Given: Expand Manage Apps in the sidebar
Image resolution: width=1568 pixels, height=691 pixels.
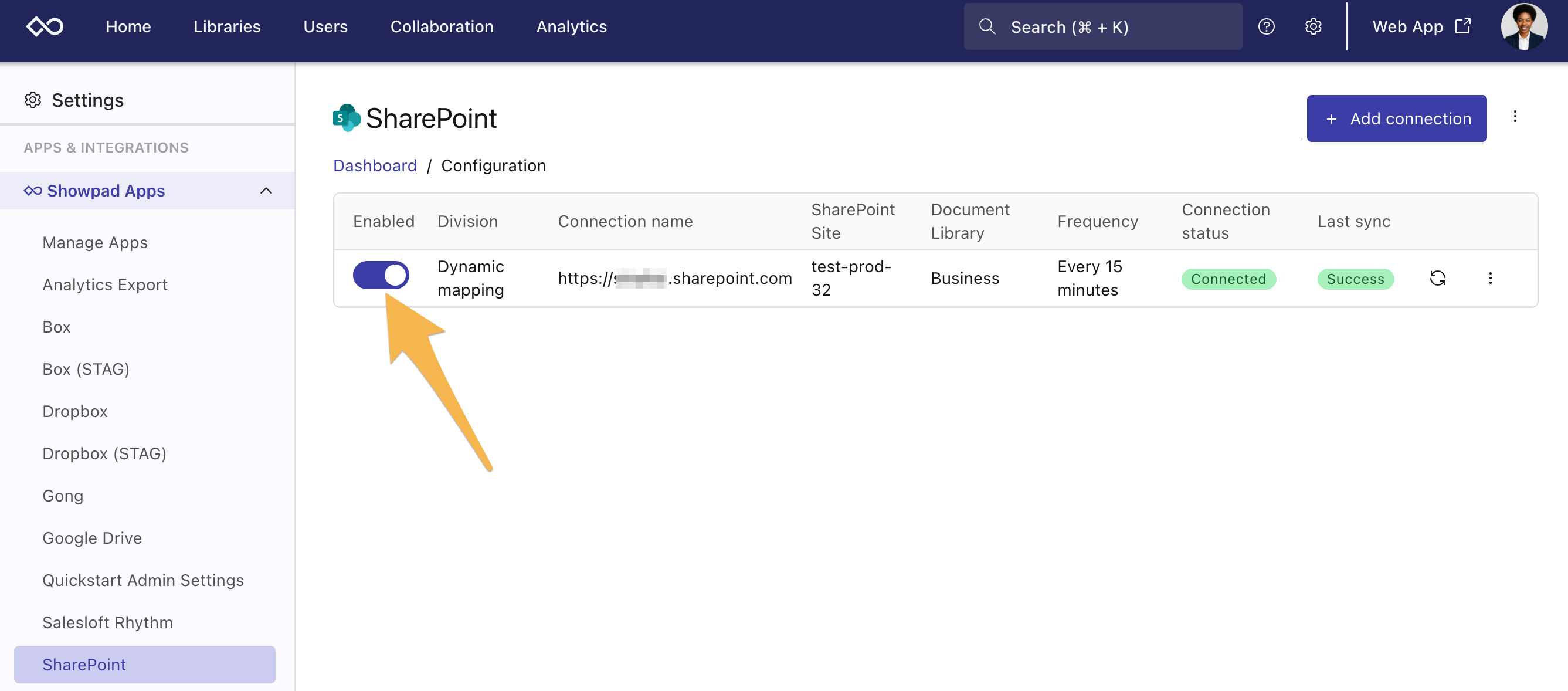Looking at the screenshot, I should [x=95, y=242].
